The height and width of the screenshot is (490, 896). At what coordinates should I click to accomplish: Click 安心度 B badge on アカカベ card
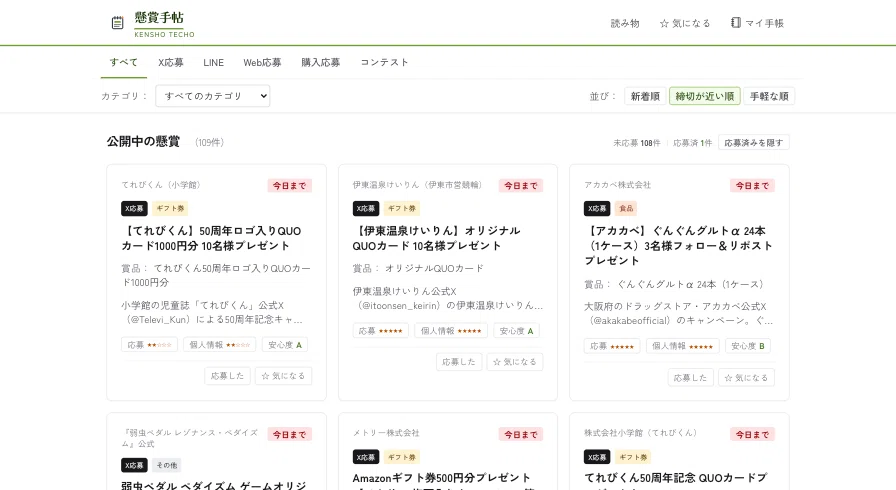click(x=748, y=346)
